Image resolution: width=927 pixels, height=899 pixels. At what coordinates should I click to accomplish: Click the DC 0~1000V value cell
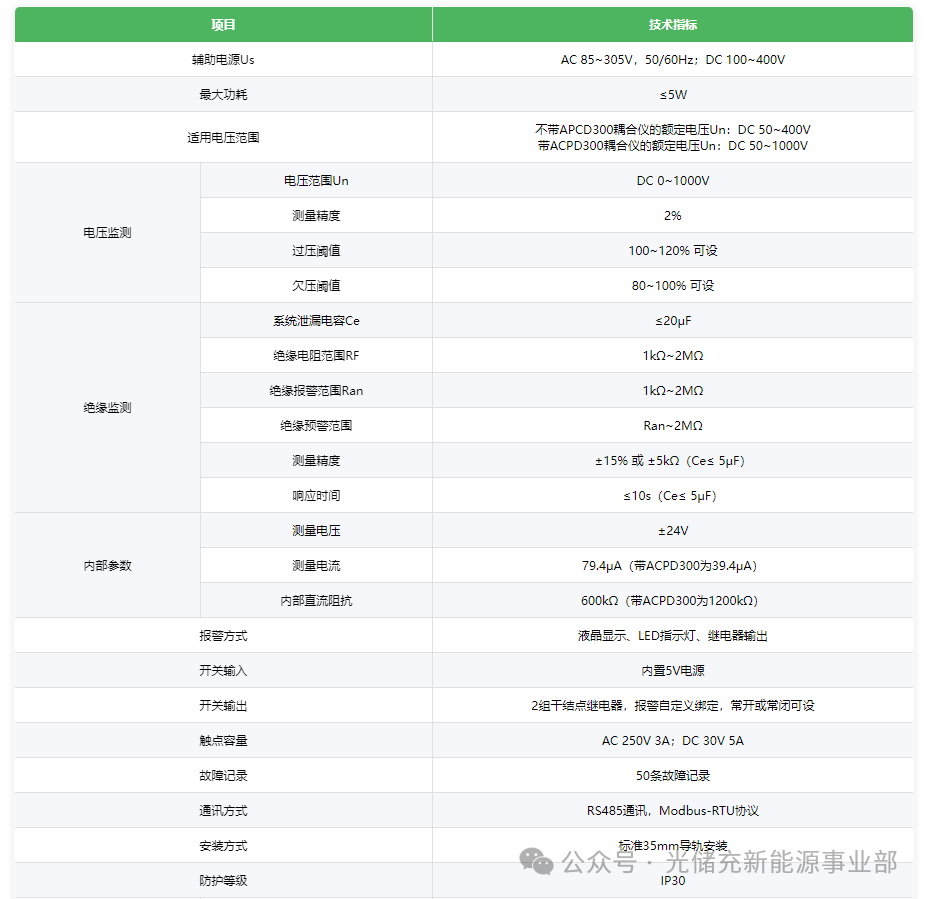(673, 180)
